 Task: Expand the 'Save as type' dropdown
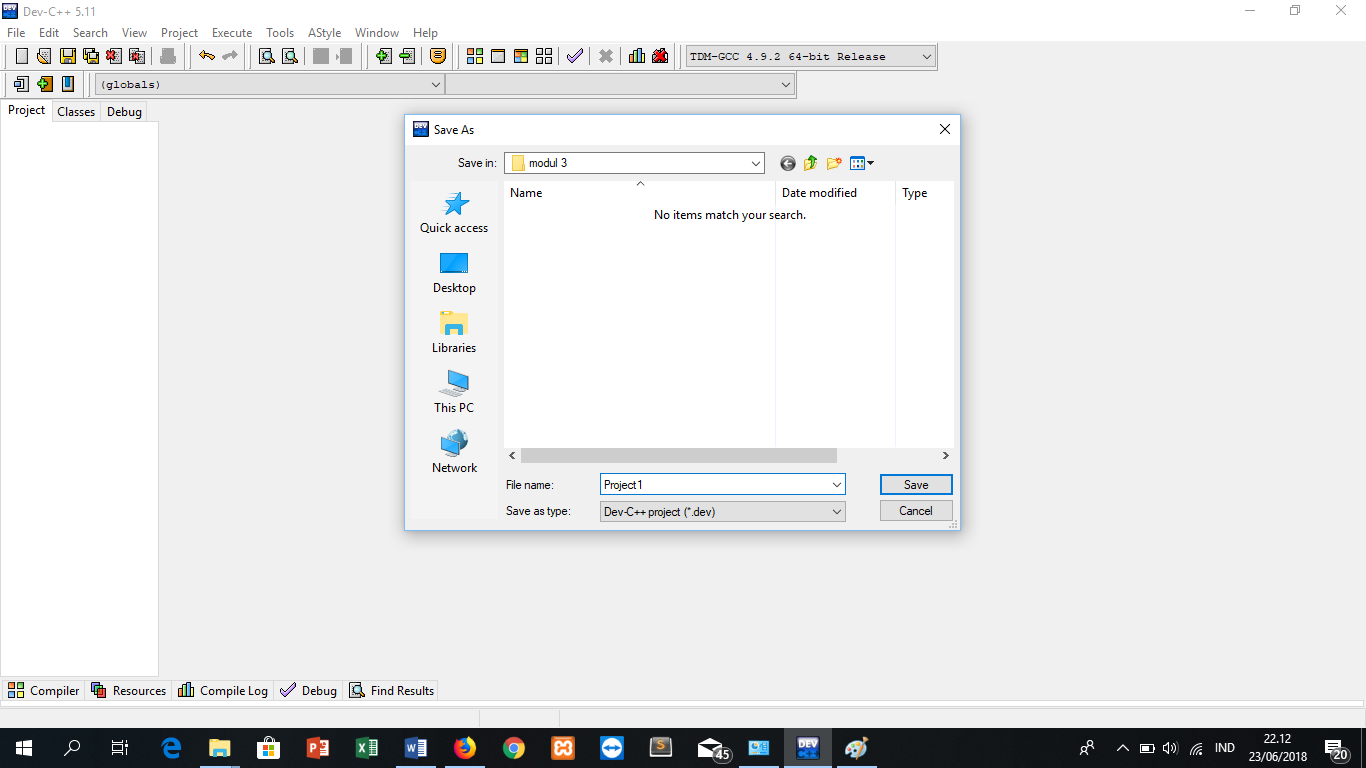click(x=837, y=511)
